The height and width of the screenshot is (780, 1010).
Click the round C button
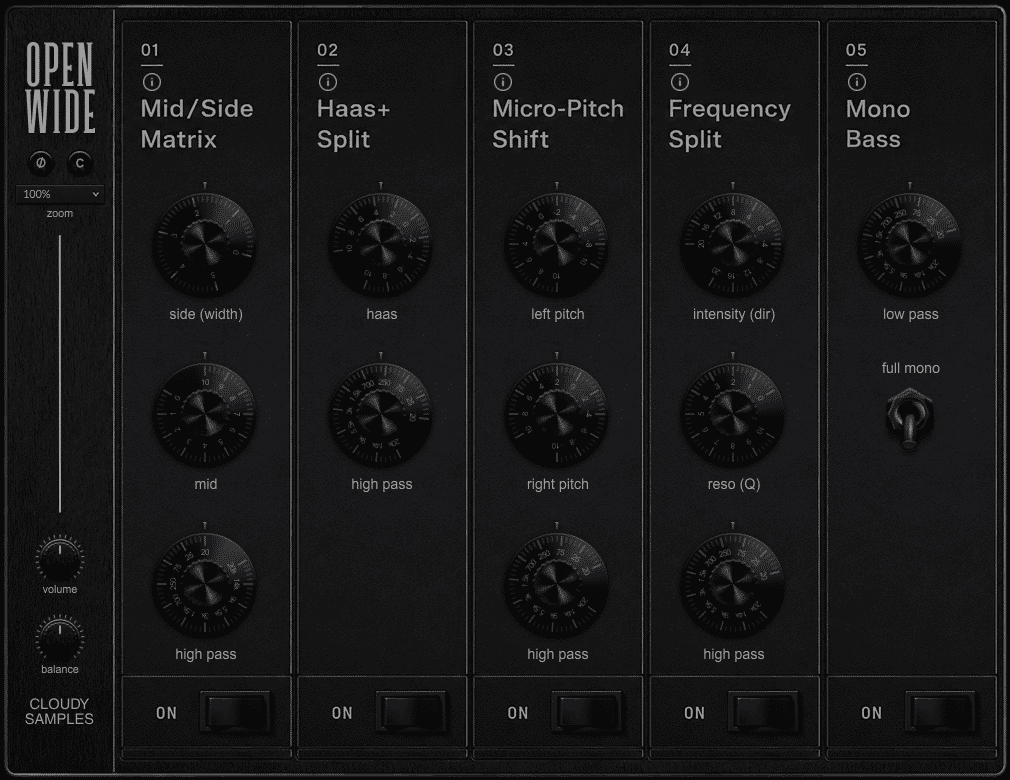tap(80, 163)
